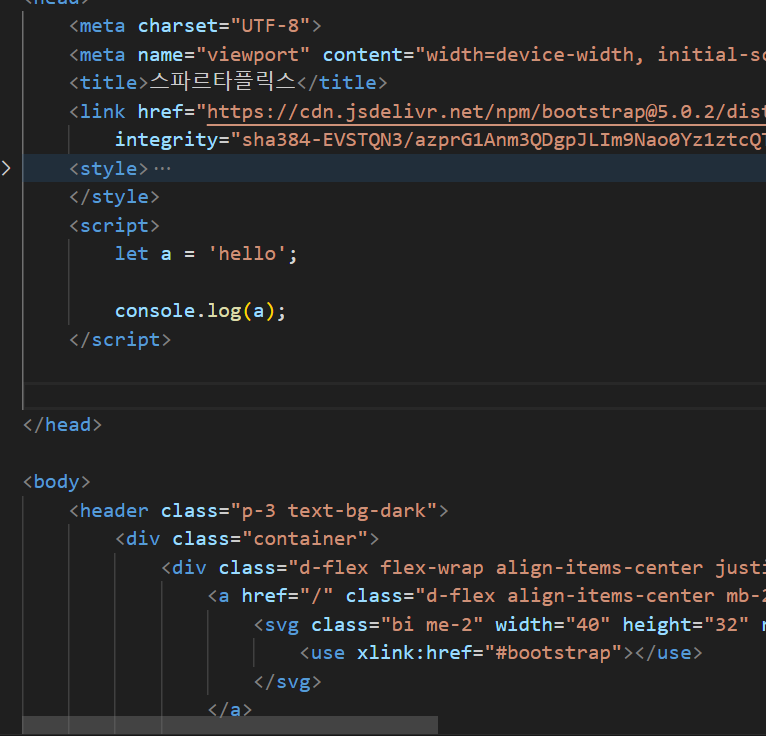Viewport: 766px width, 736px height.
Task: Click the div class="d-flex flex-wrap line
Action: (463, 568)
